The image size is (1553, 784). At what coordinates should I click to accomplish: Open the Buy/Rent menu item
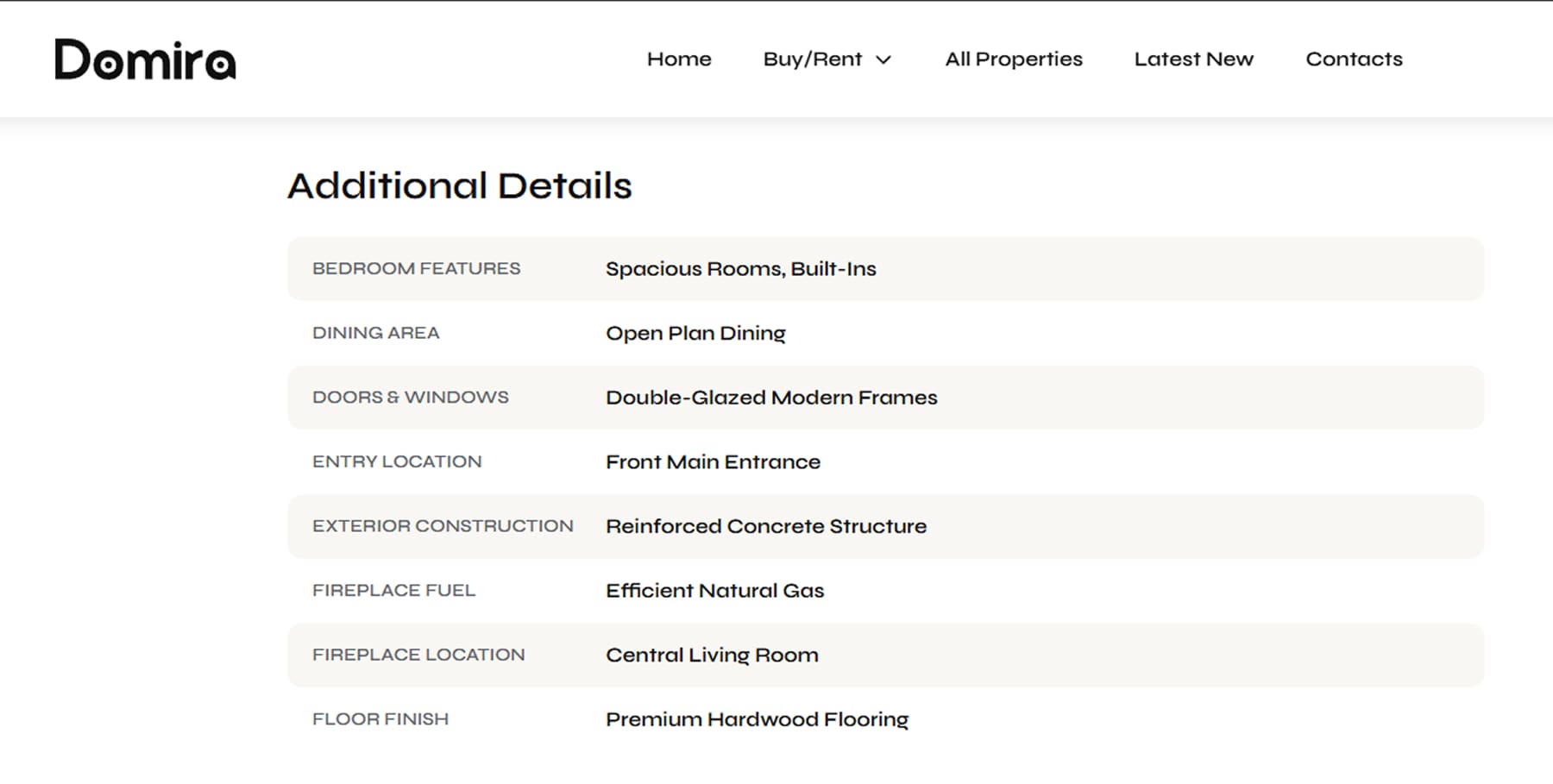[813, 59]
